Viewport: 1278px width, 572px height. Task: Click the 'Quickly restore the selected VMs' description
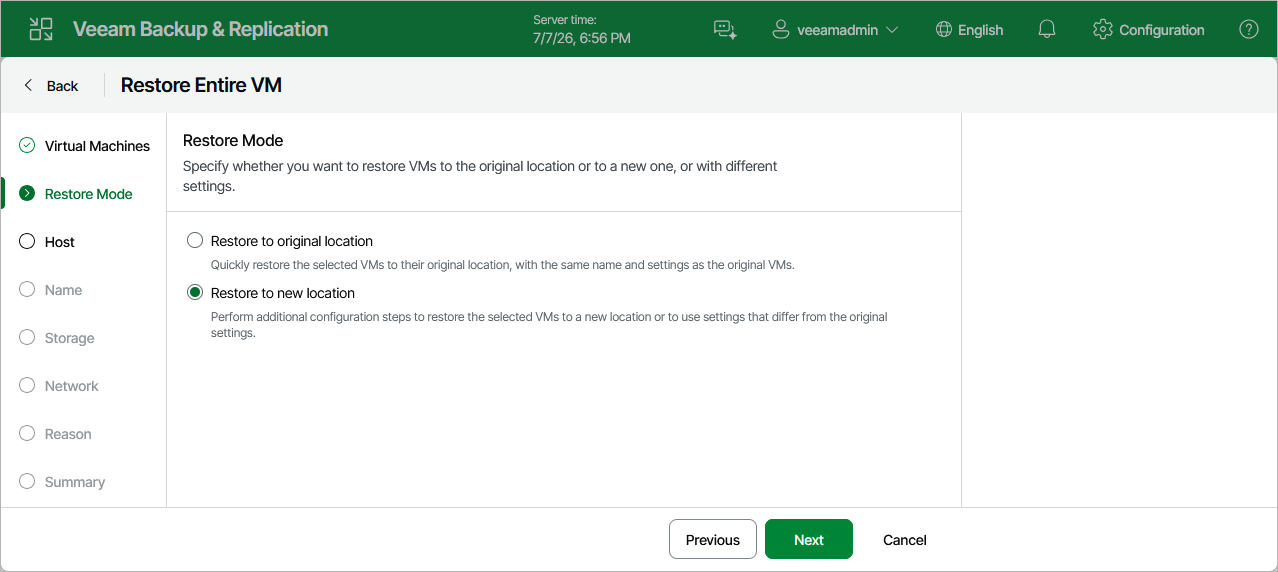pyautogui.click(x=502, y=265)
